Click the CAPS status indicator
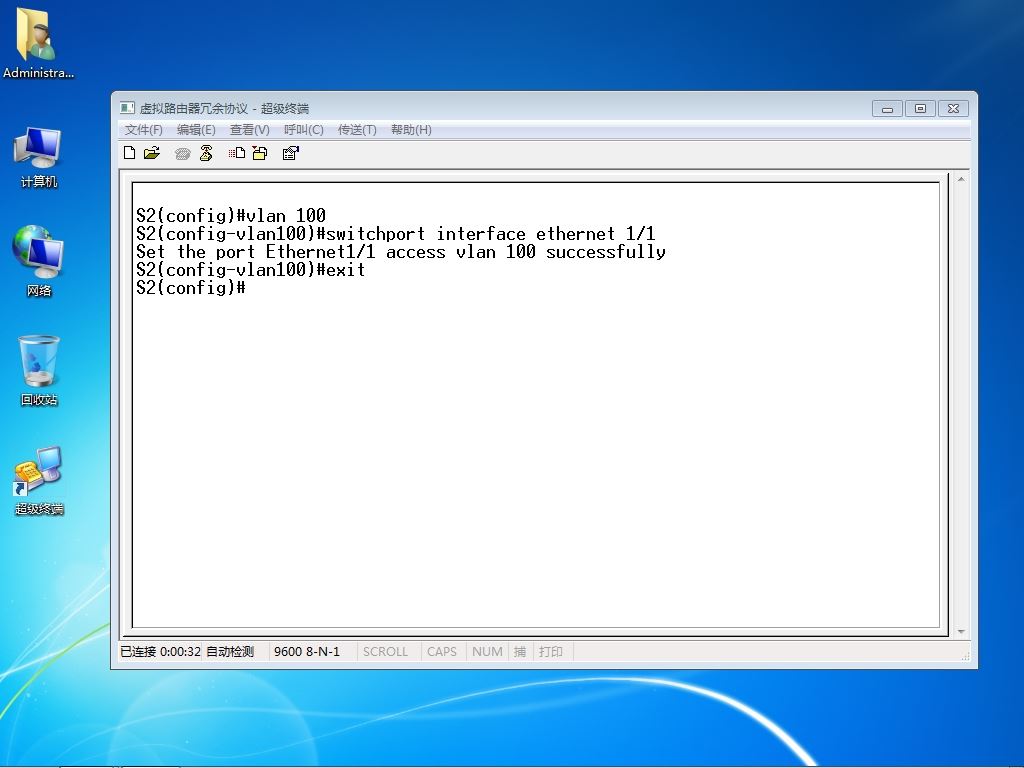Image resolution: width=1024 pixels, height=768 pixels. click(x=441, y=651)
